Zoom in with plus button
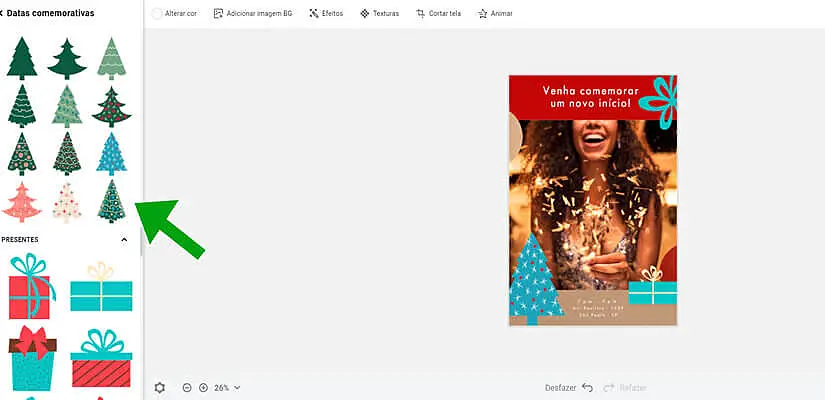The height and width of the screenshot is (400, 825). 204,388
